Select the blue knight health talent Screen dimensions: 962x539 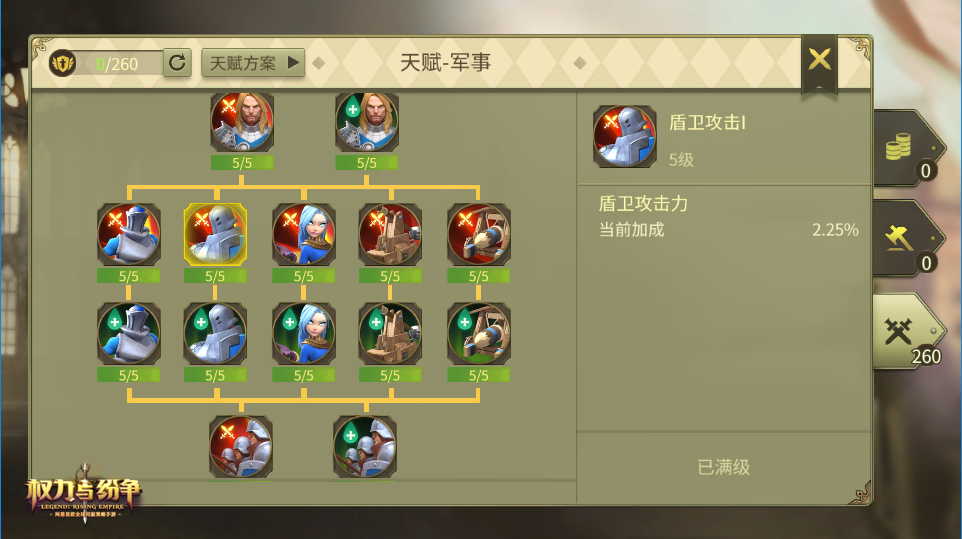pos(129,334)
